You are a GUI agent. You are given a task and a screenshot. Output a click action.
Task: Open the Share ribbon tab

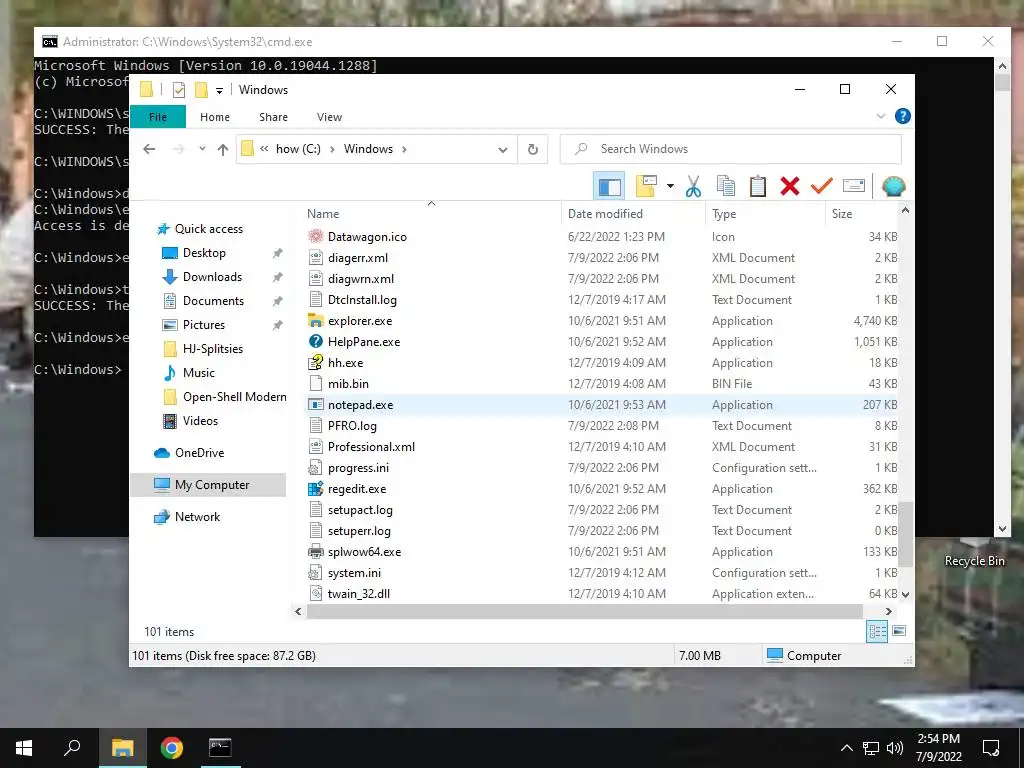pyautogui.click(x=273, y=117)
